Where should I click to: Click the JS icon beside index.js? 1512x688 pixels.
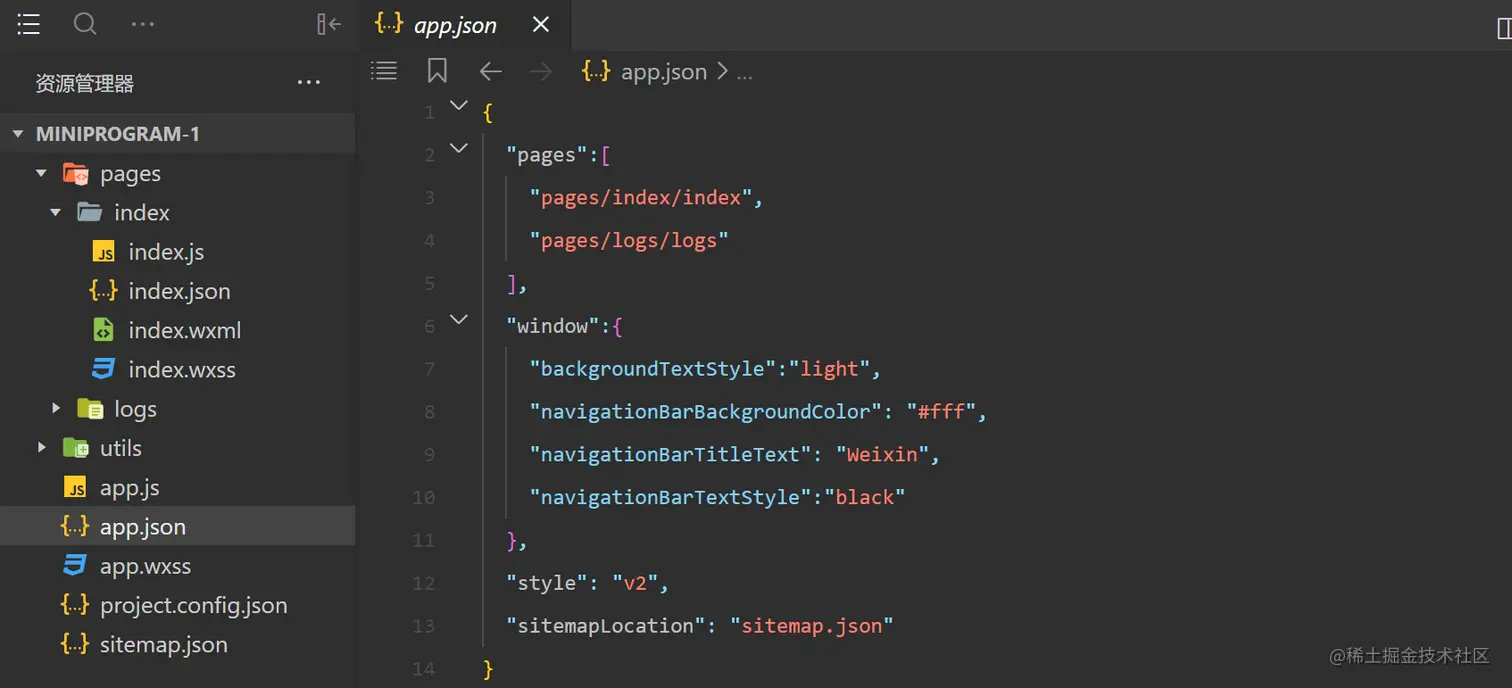(103, 252)
